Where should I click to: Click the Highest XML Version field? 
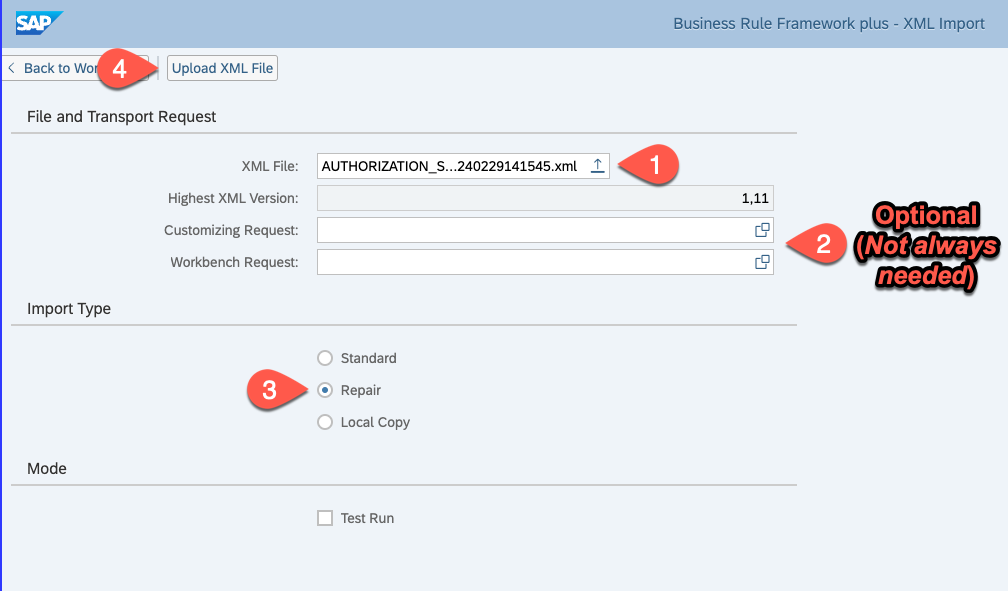[x=545, y=198]
